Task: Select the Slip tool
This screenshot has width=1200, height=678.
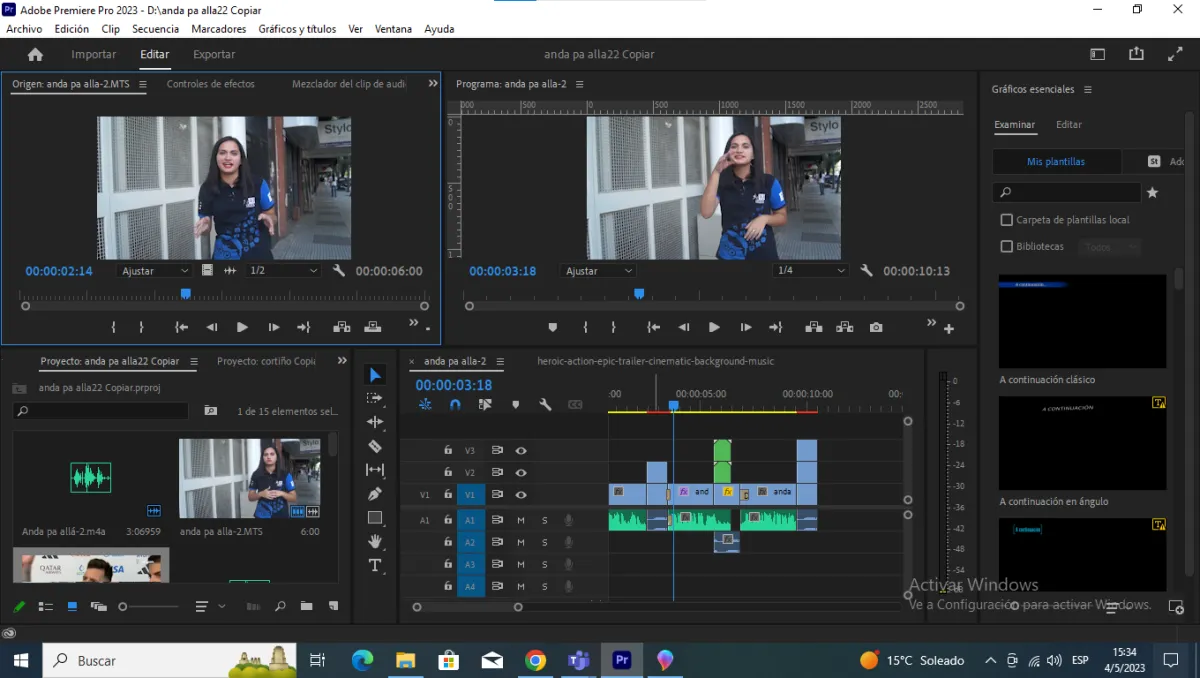Action: [375, 470]
